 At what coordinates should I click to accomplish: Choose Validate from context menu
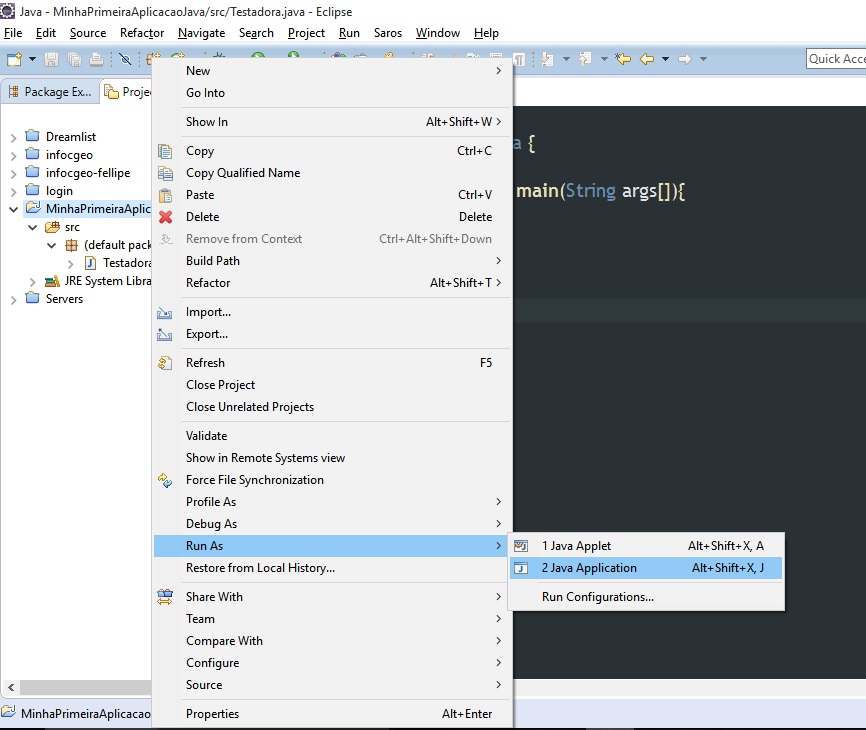pos(332,436)
